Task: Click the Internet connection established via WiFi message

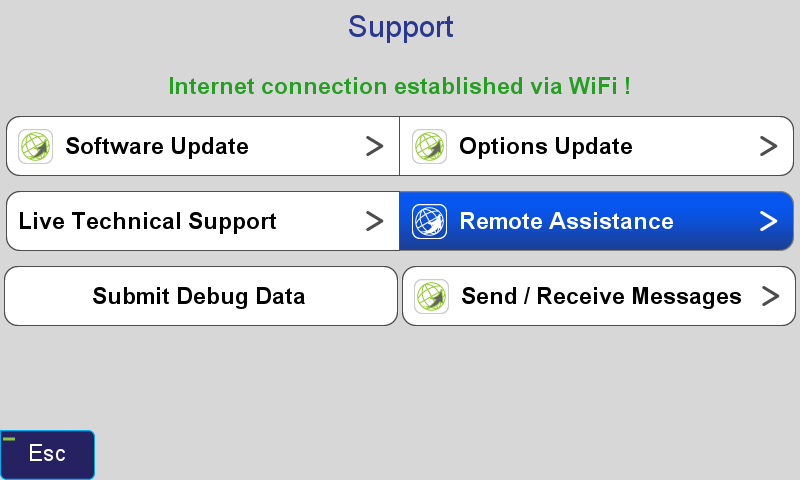Action: [399, 86]
